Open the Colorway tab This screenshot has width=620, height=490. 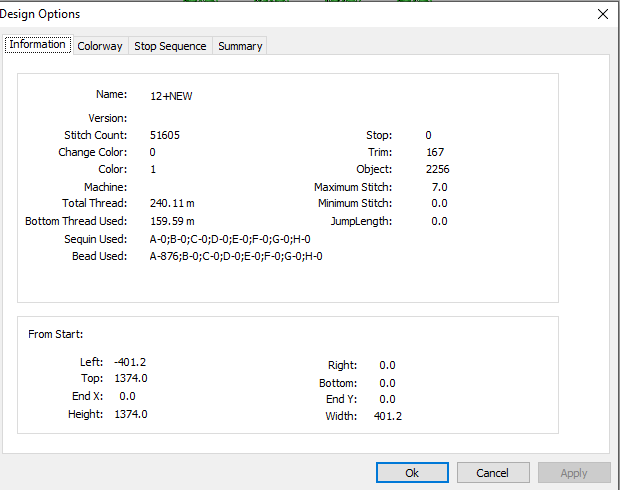[100, 46]
